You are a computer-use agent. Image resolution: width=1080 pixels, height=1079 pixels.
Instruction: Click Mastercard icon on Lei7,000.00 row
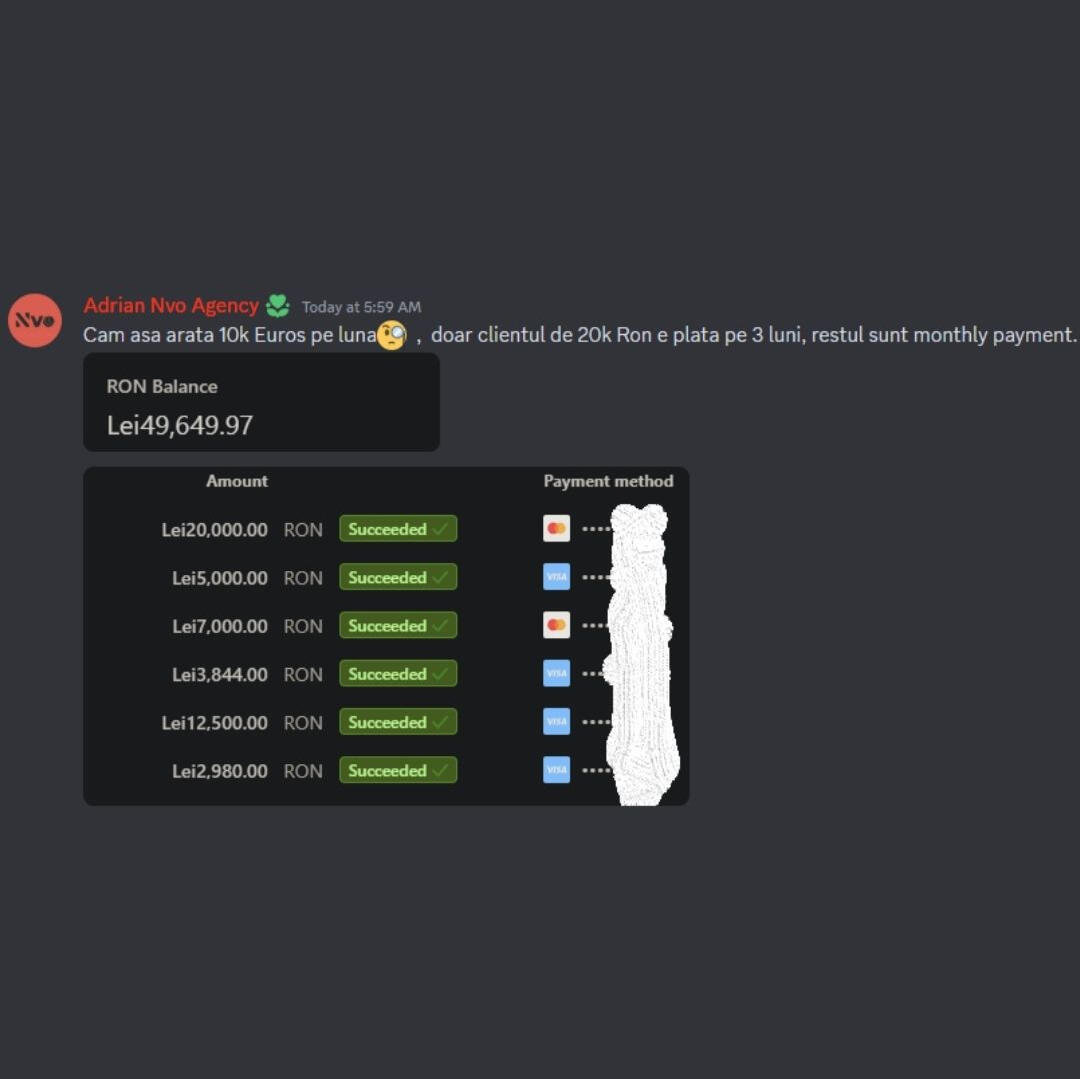[x=557, y=625]
